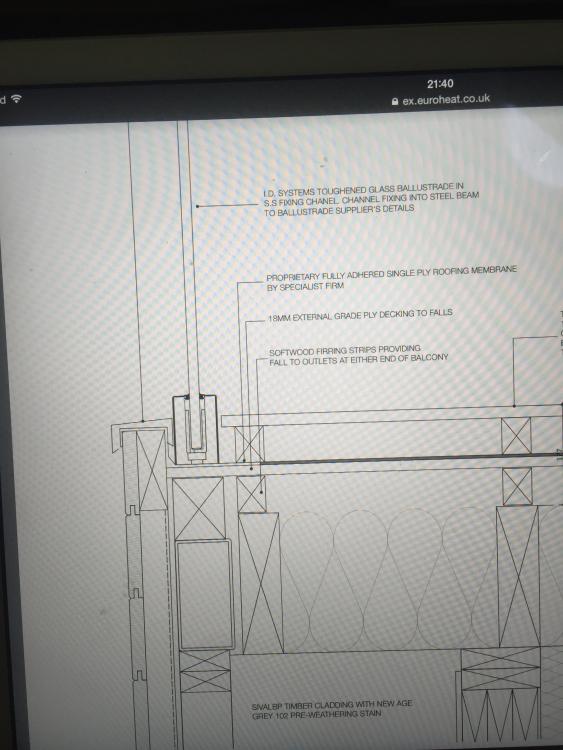This screenshot has height=750, width=563.
Task: Tap the single ply roofing membrane note
Action: [391, 278]
